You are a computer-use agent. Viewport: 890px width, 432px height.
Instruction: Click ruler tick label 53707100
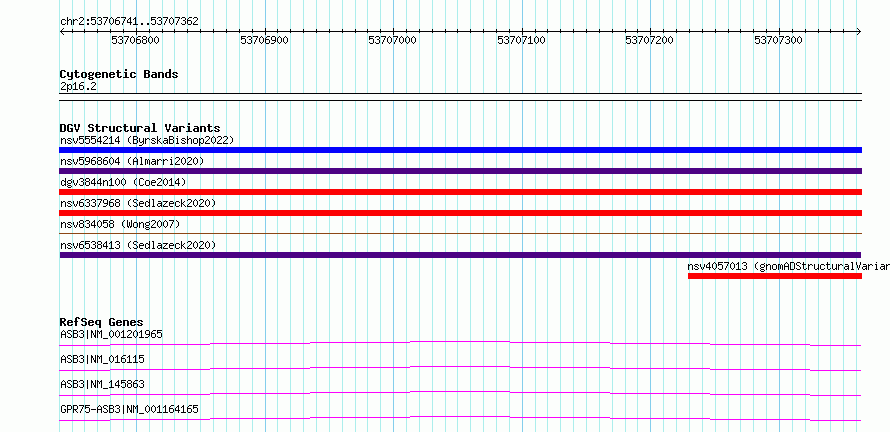tap(521, 40)
